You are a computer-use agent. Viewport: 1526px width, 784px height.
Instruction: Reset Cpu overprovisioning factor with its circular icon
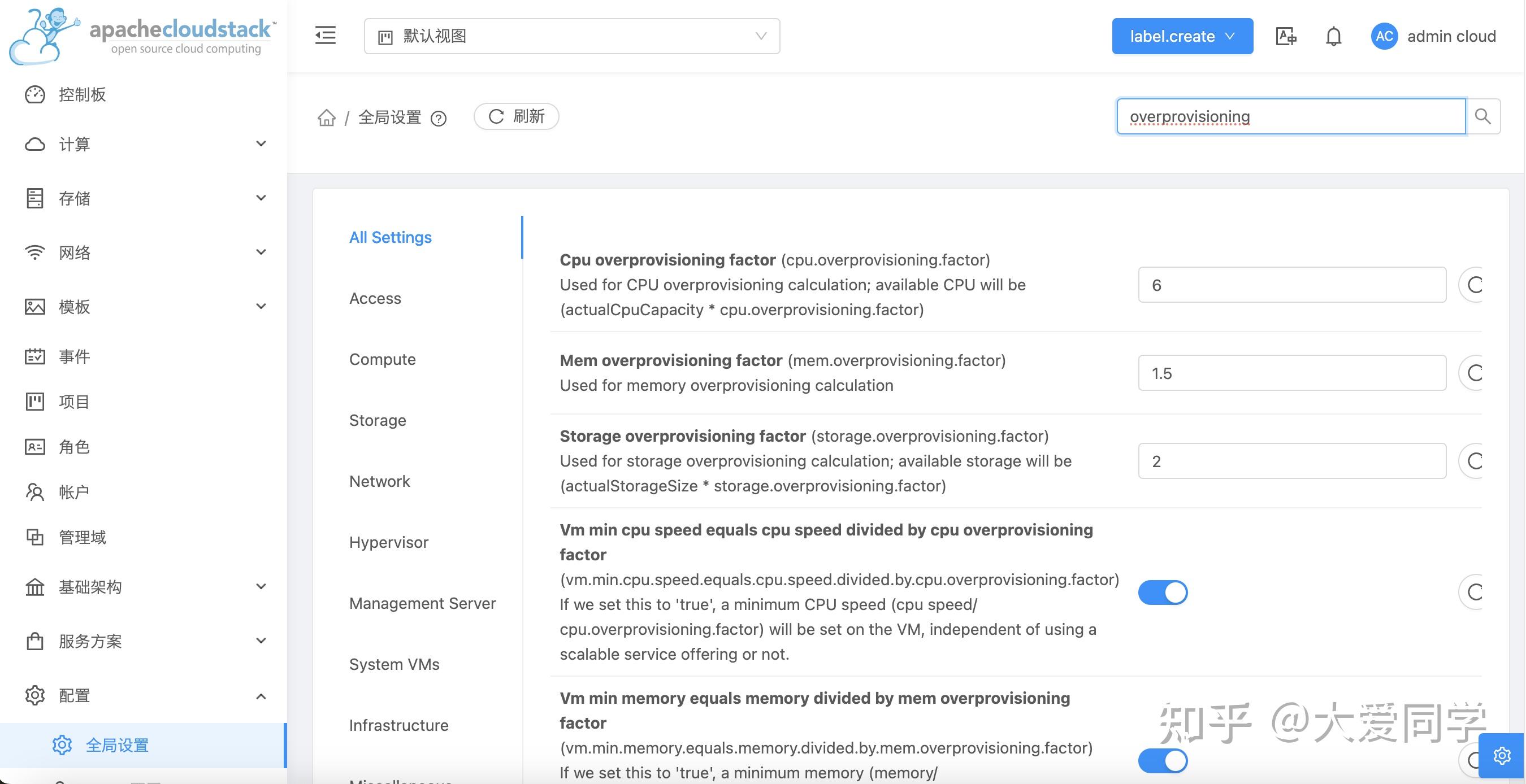(1475, 285)
